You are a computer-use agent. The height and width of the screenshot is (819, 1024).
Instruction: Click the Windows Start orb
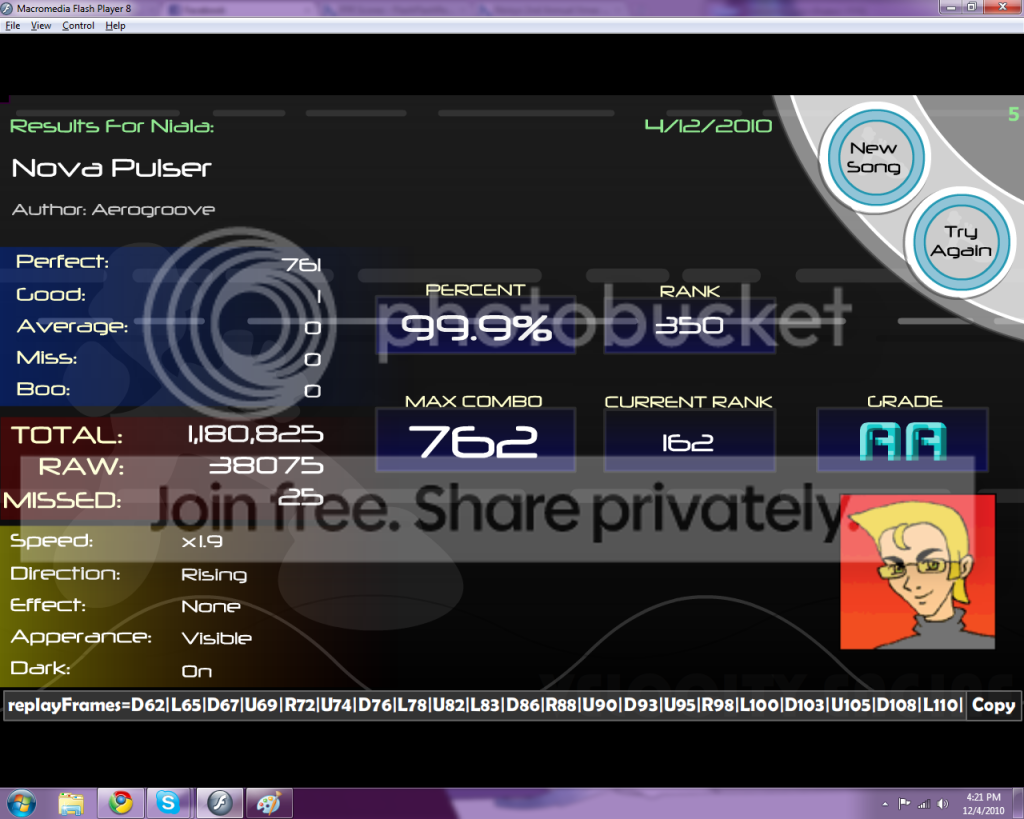(x=21, y=802)
